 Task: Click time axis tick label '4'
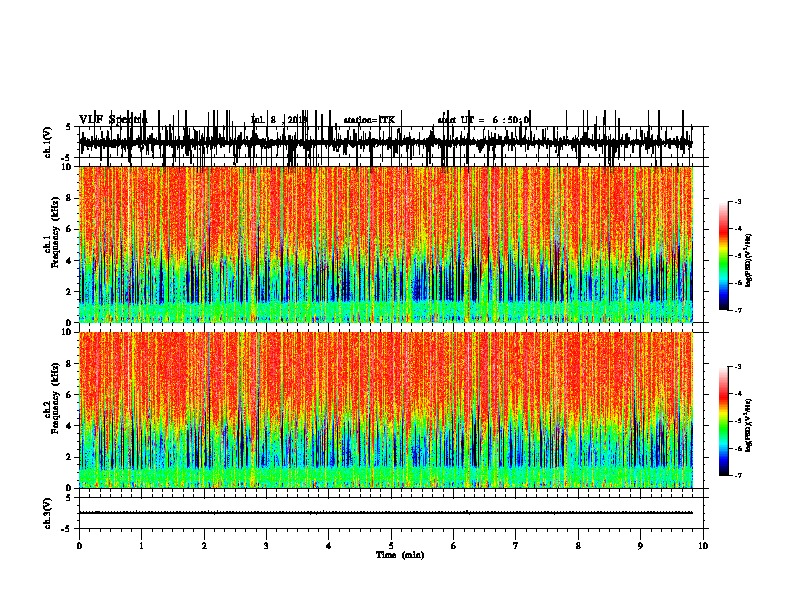[x=329, y=546]
